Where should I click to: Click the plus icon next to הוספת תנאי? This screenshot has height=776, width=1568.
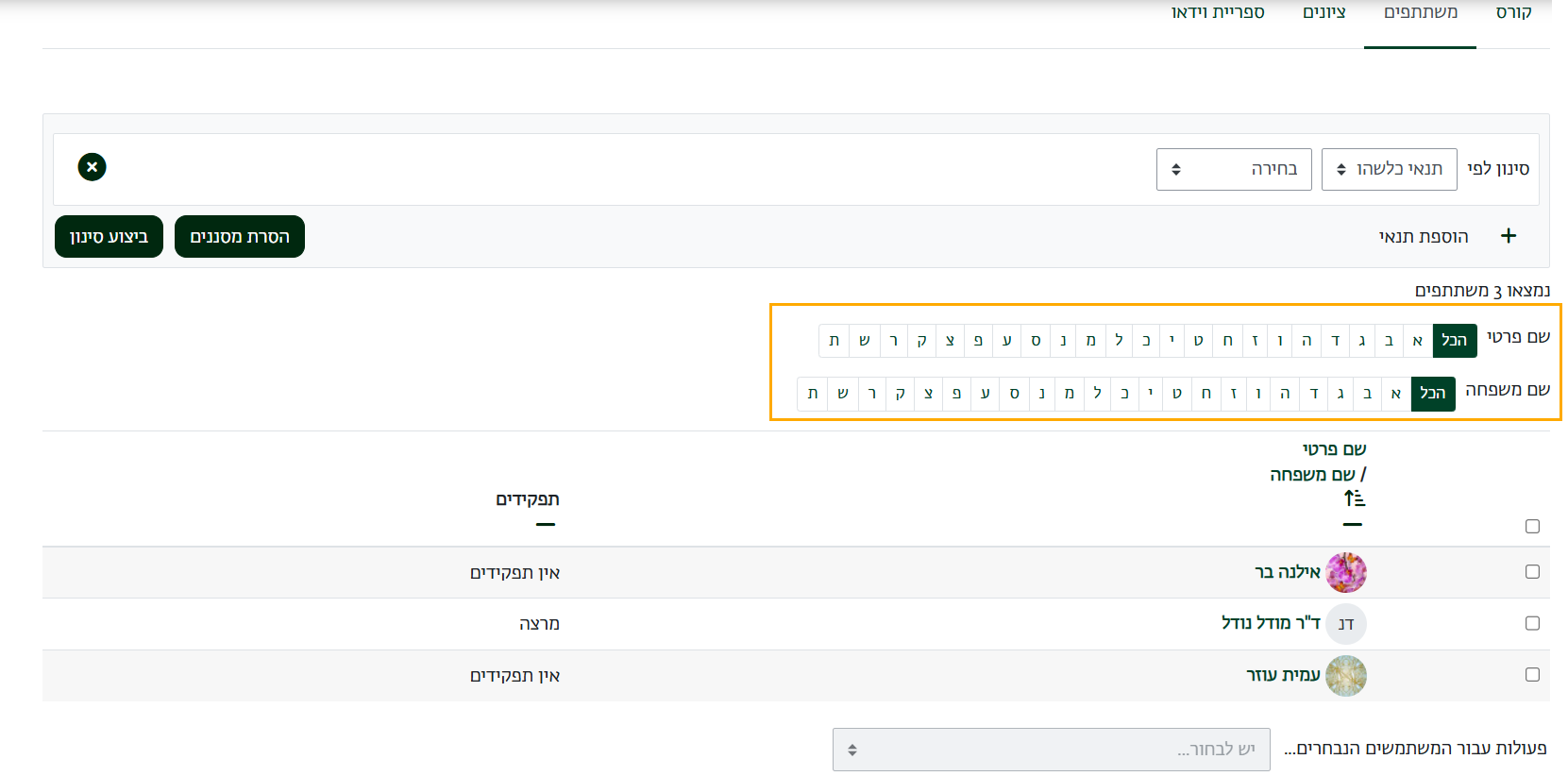(1509, 236)
